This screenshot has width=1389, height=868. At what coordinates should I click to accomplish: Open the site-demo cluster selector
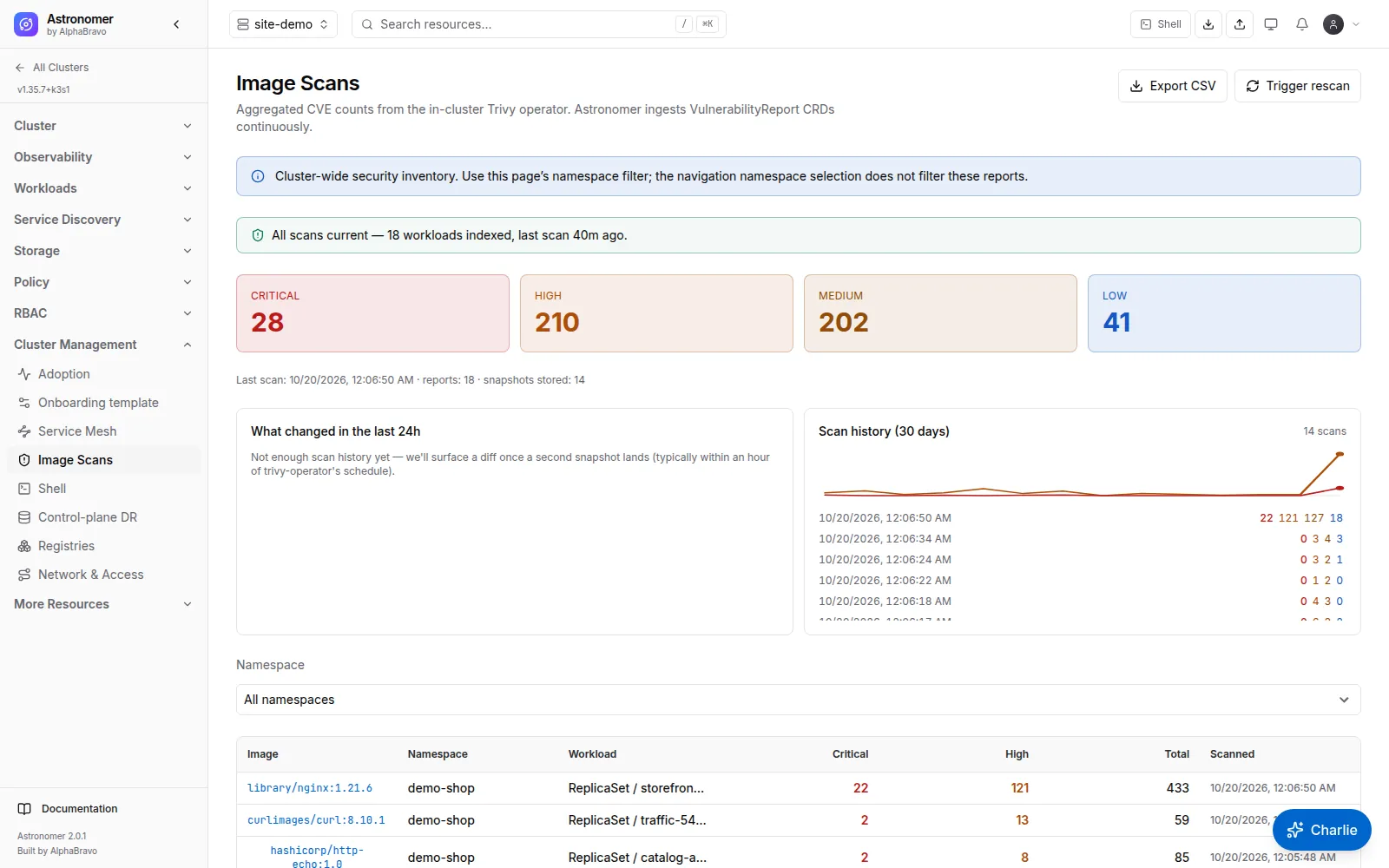click(x=283, y=24)
